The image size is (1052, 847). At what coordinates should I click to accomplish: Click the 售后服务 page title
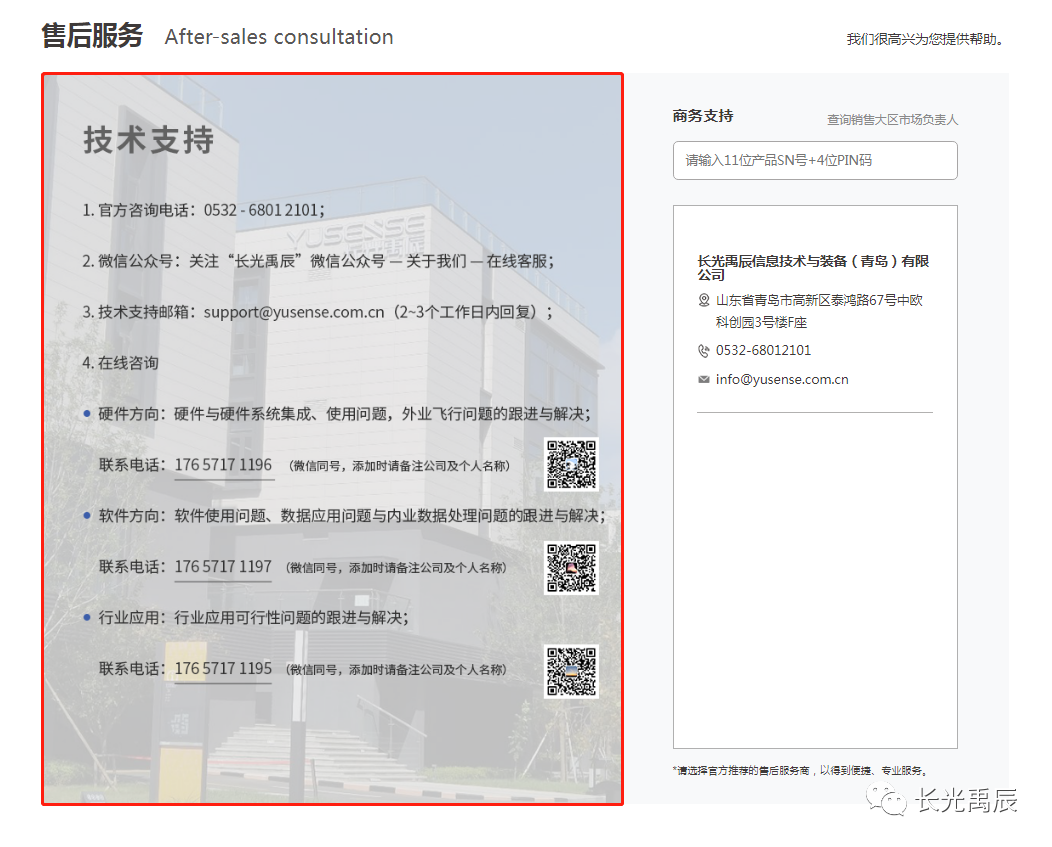pyautogui.click(x=92, y=37)
